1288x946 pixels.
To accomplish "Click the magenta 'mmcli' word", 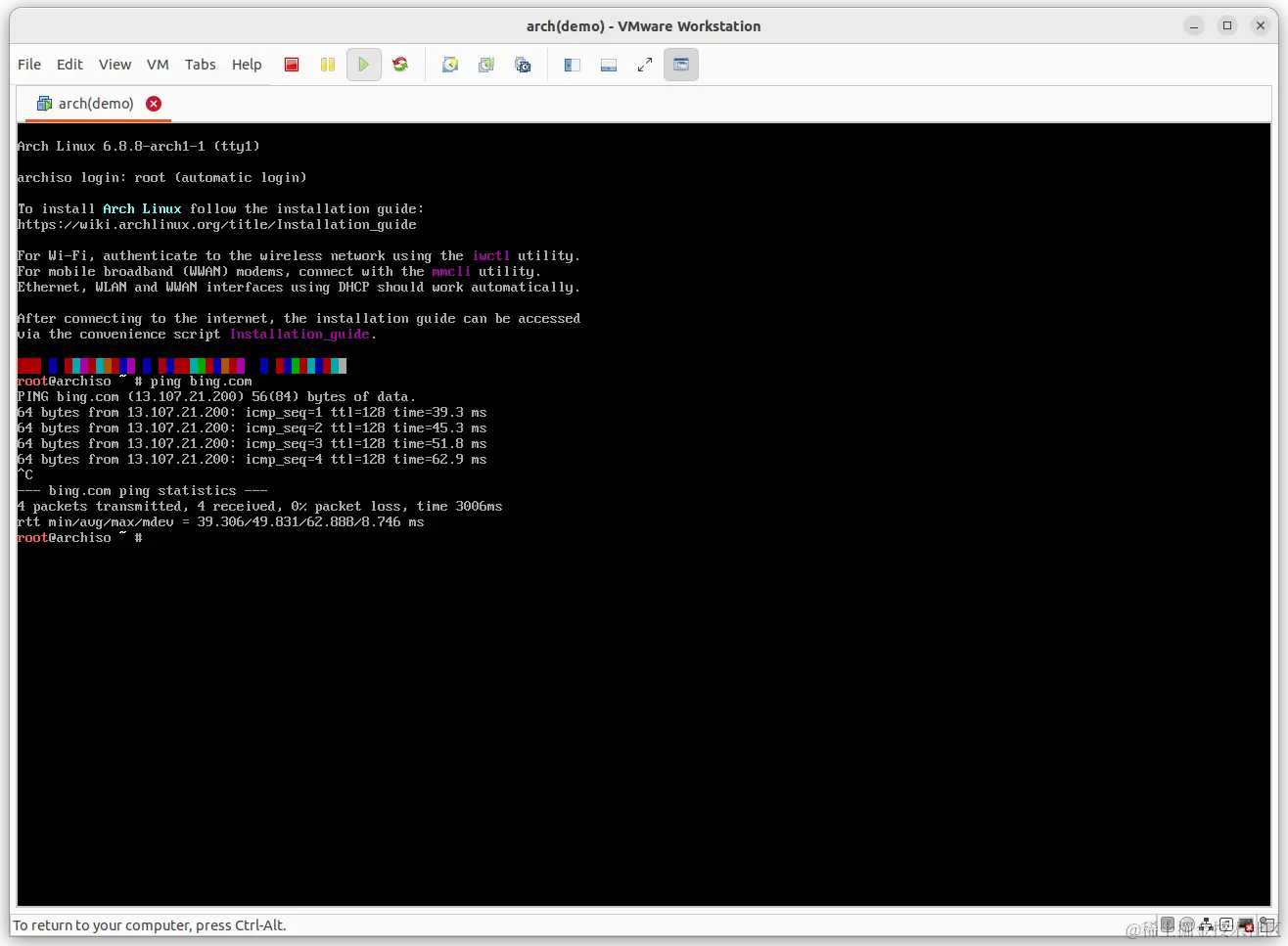I will tap(451, 272).
